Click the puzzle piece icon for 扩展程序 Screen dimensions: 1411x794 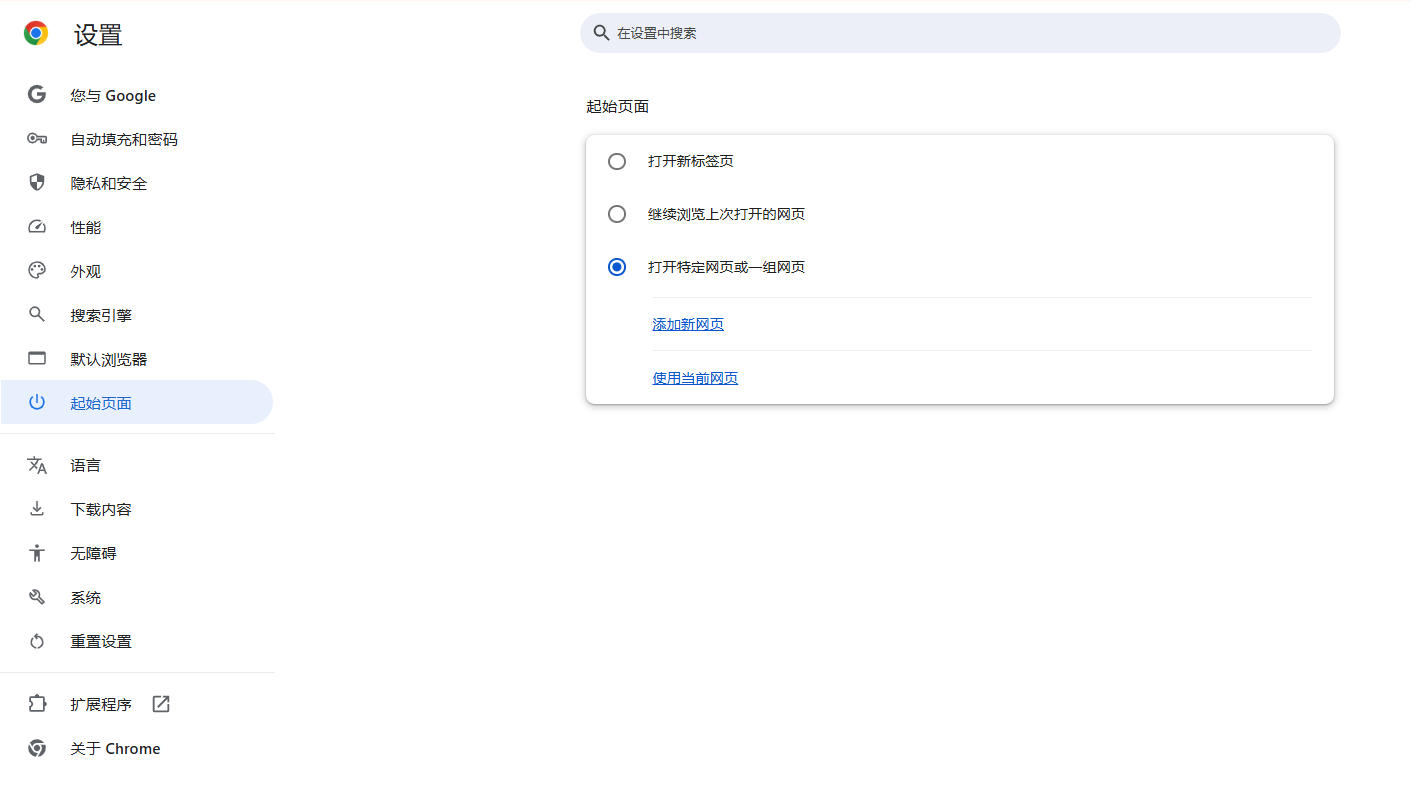point(37,704)
